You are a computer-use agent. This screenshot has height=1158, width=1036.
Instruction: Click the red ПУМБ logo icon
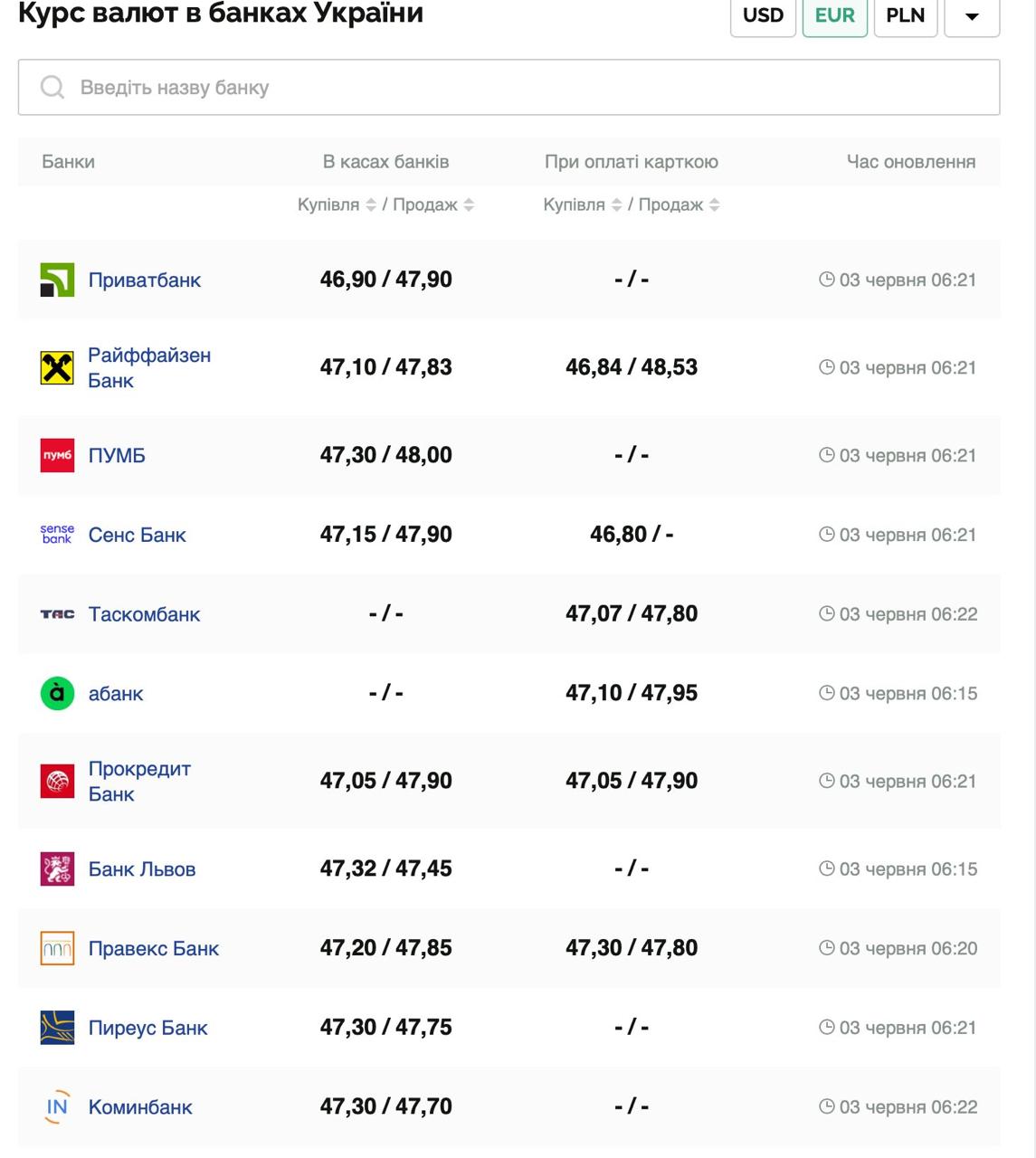coord(57,456)
